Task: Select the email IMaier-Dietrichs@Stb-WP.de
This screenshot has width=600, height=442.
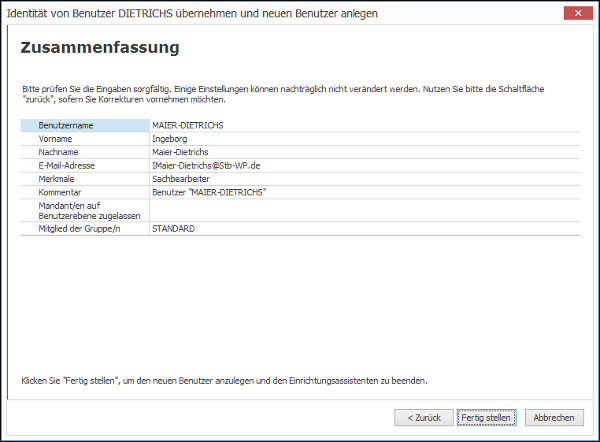Action: click(206, 166)
